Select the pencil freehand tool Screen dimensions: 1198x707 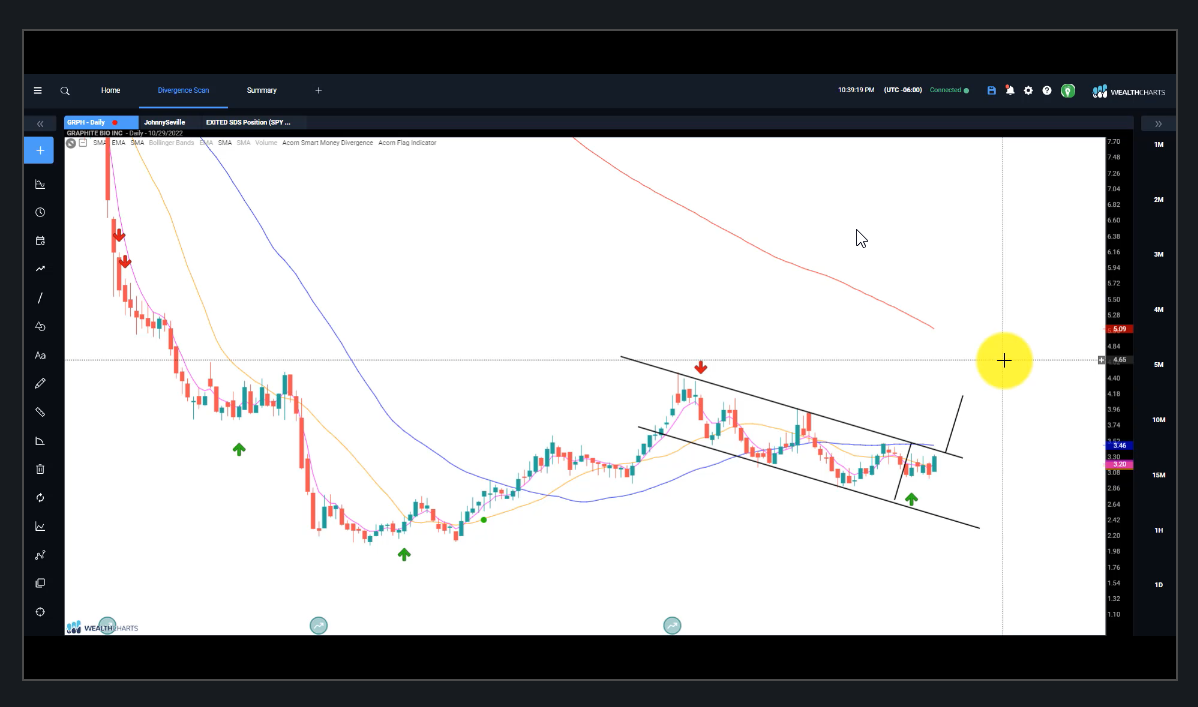click(x=40, y=384)
